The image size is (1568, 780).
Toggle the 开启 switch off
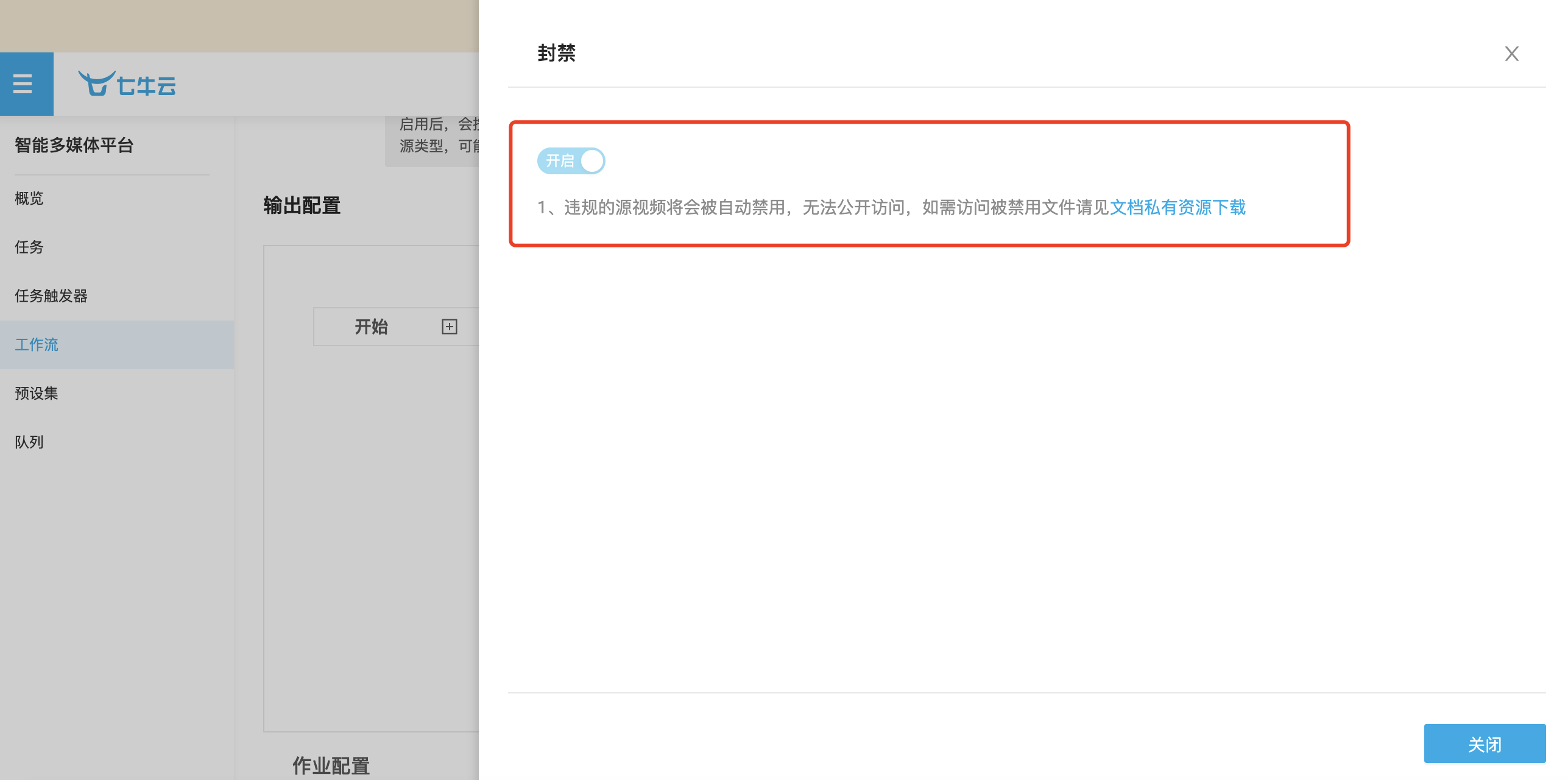tap(571, 161)
